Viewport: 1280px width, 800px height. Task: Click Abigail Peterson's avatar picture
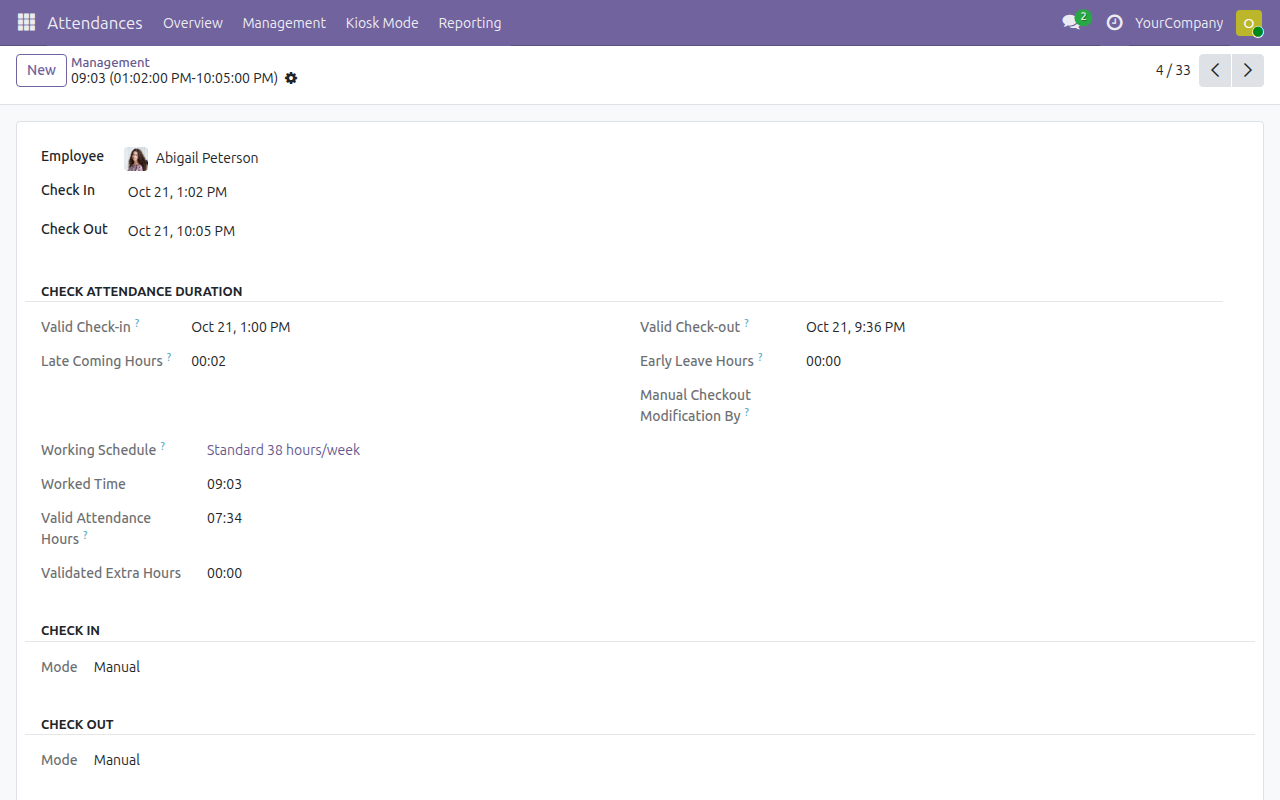point(136,158)
